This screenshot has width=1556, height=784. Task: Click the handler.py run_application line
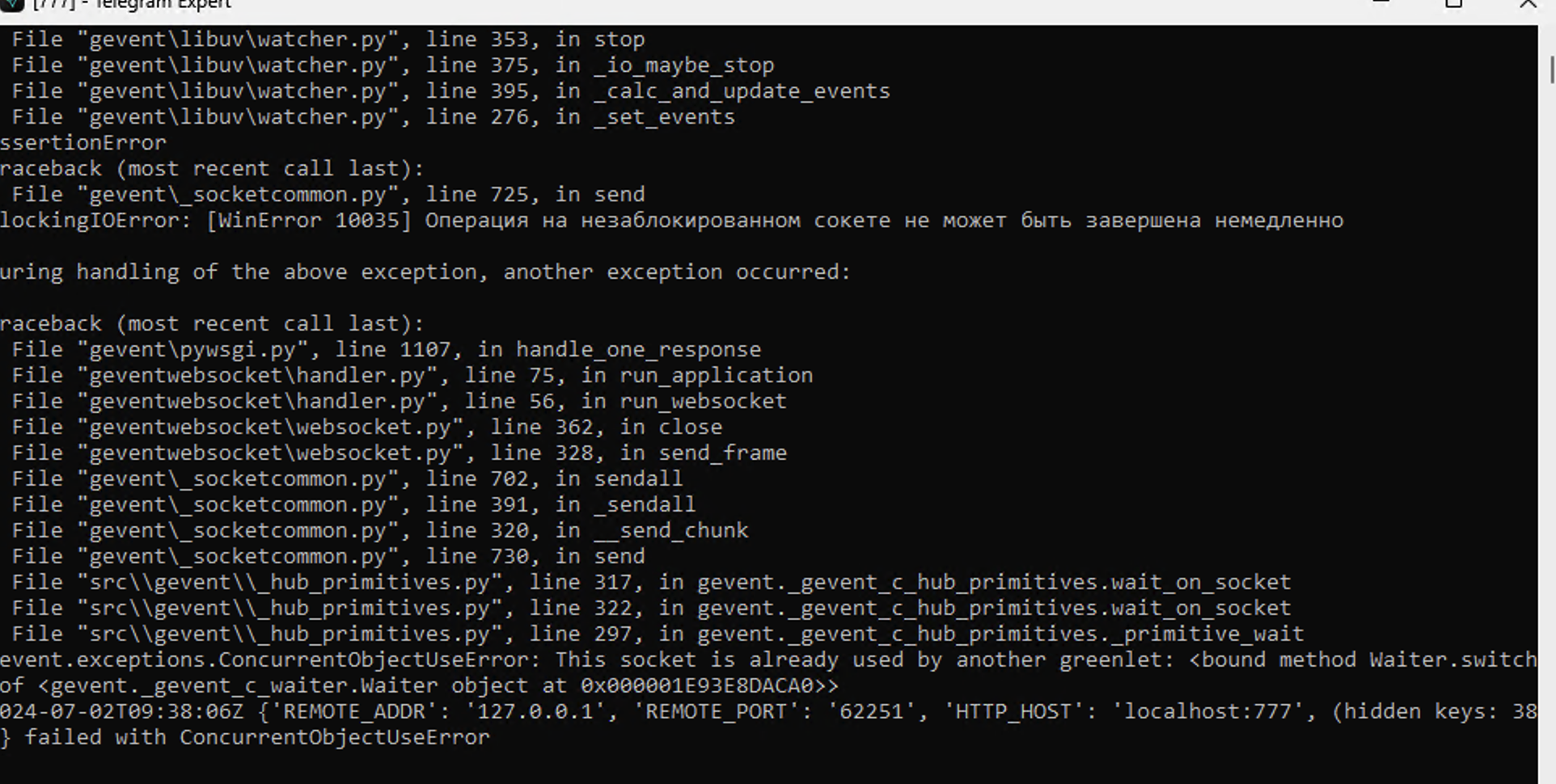pyautogui.click(x=412, y=376)
